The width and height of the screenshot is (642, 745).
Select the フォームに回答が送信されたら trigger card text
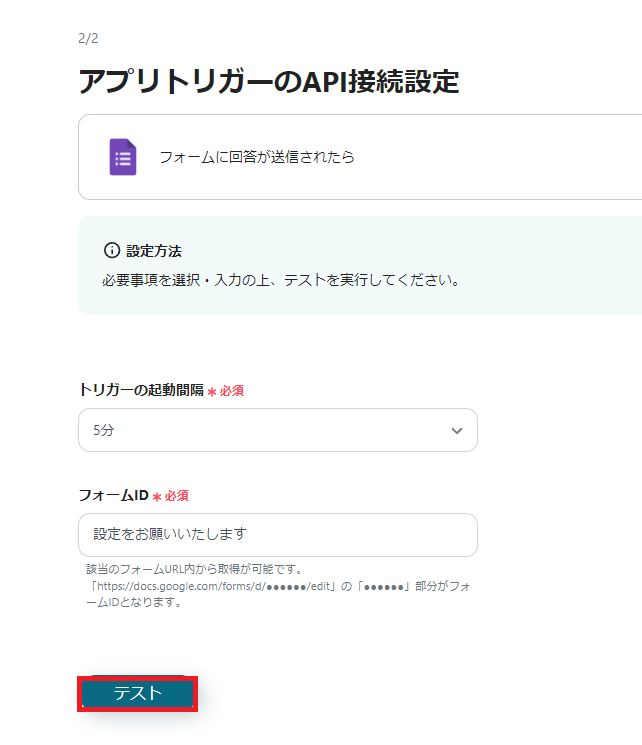tap(257, 157)
